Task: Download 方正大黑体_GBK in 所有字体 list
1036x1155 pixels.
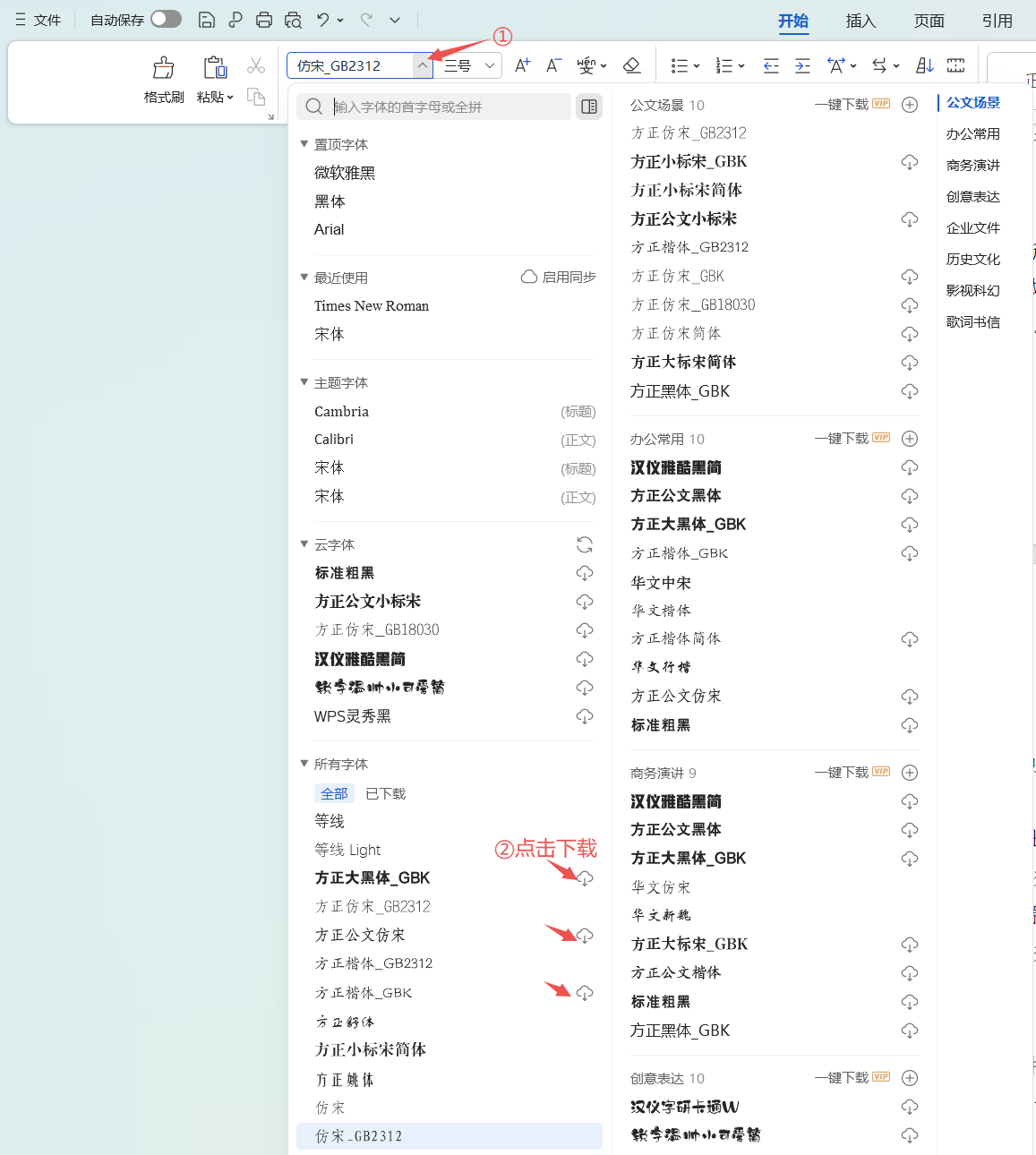Action: click(x=585, y=878)
